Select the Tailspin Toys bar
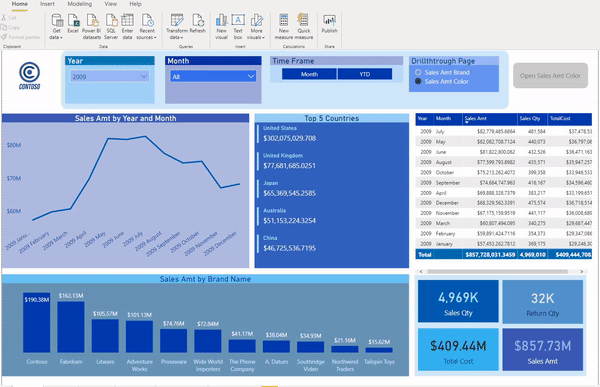 379,350
